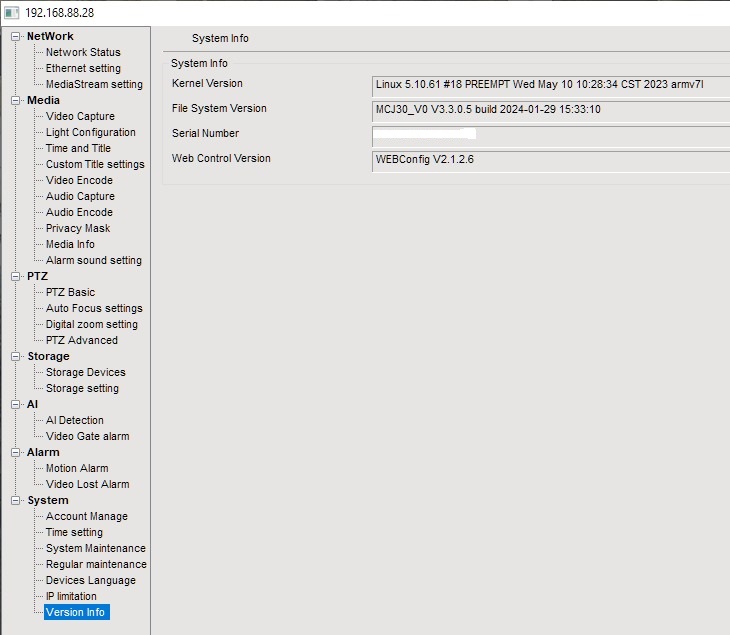Collapse the Storage tree group

pos(16,356)
